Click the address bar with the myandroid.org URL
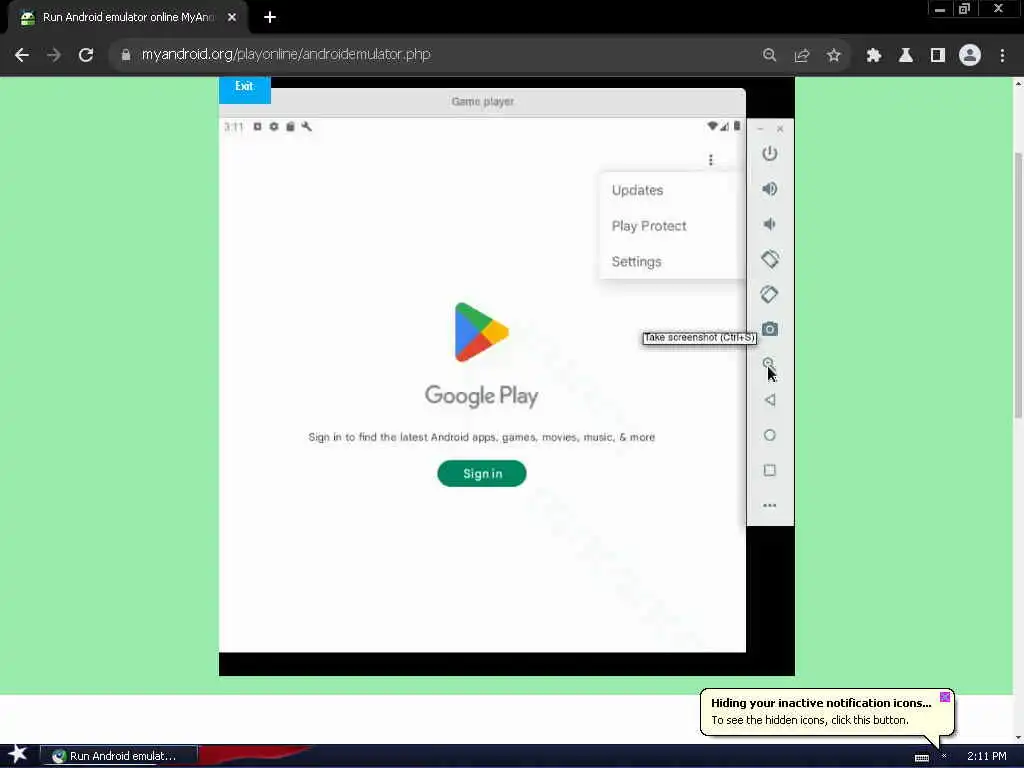Screen dimensions: 1024x768 [286, 55]
